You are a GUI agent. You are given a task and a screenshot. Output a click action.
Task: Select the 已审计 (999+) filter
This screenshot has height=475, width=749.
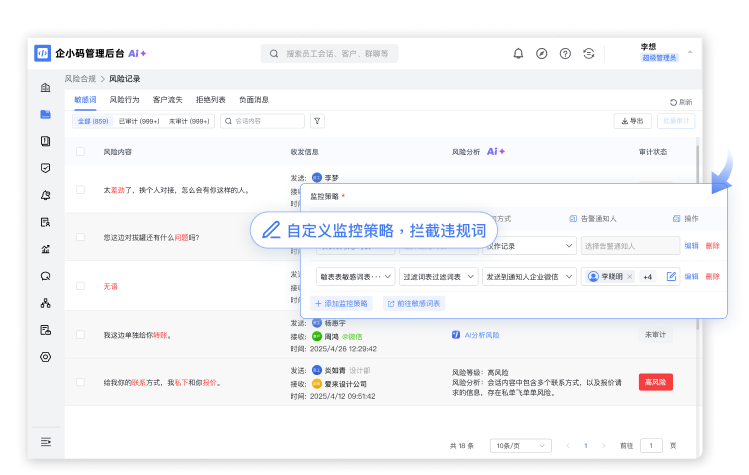coord(139,121)
